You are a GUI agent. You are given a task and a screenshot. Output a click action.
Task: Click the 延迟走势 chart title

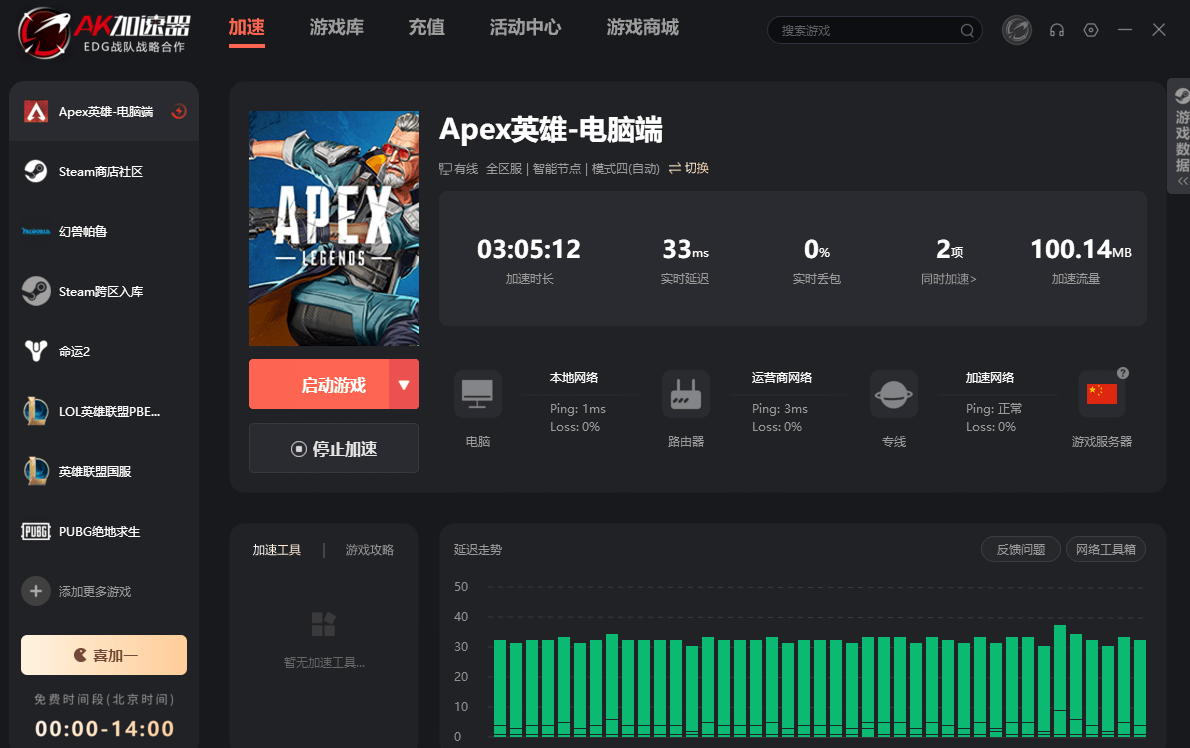click(x=477, y=550)
